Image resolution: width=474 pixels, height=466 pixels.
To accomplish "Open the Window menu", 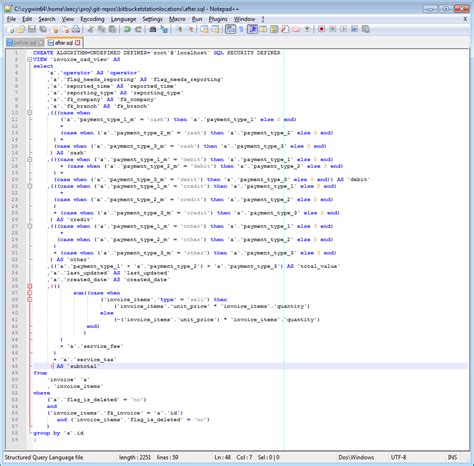I will click(244, 19).
